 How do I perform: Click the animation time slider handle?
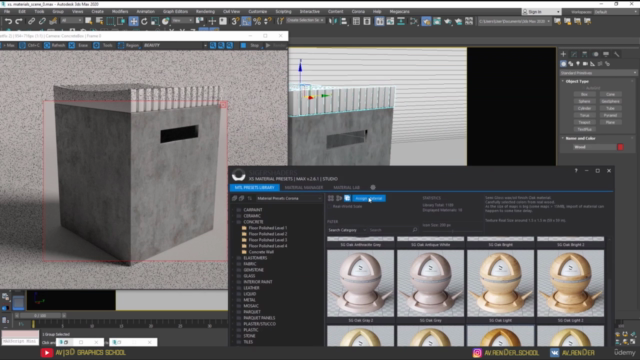pos(40,316)
